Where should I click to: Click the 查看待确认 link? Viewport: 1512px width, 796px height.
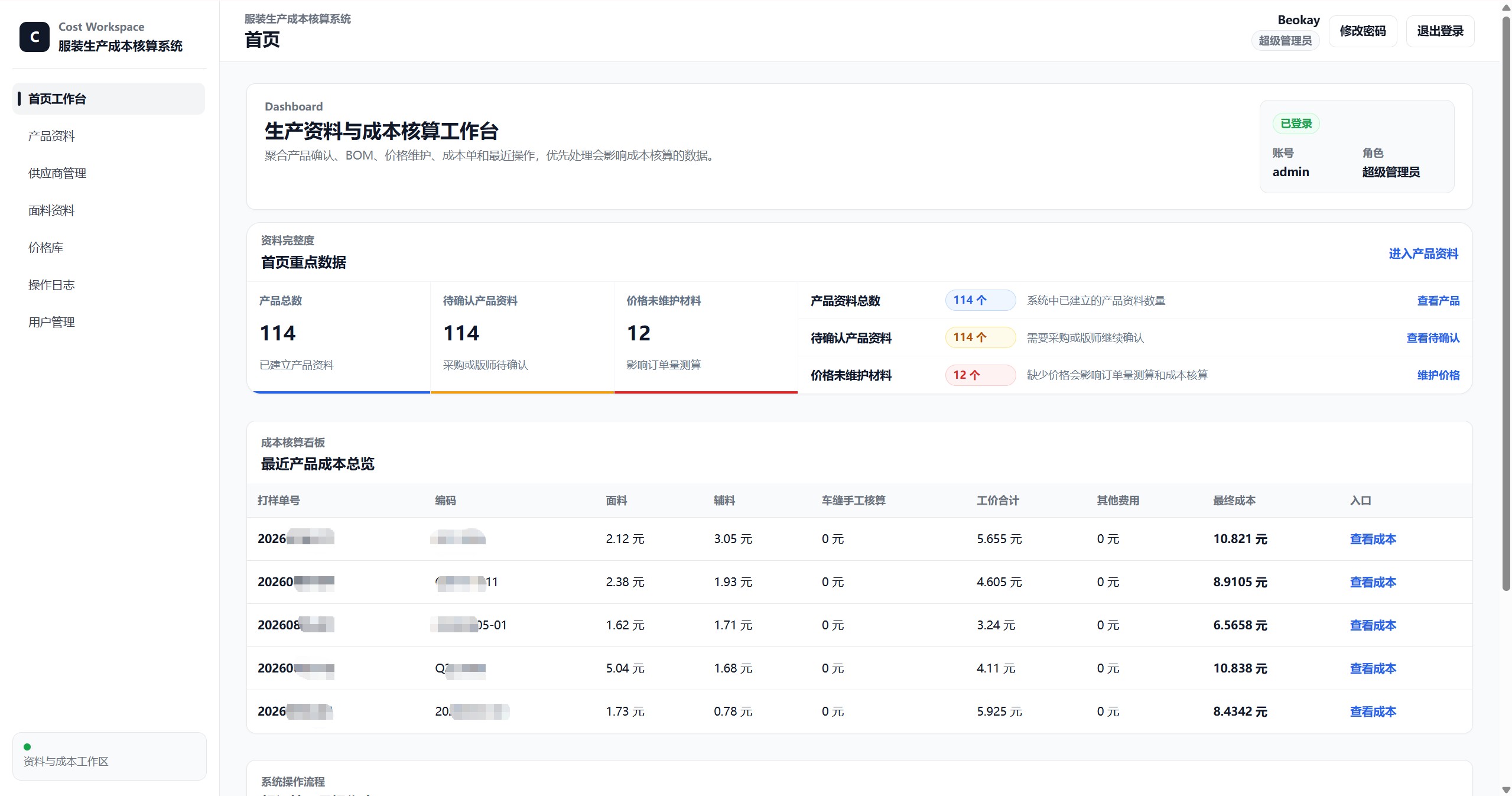click(x=1433, y=338)
